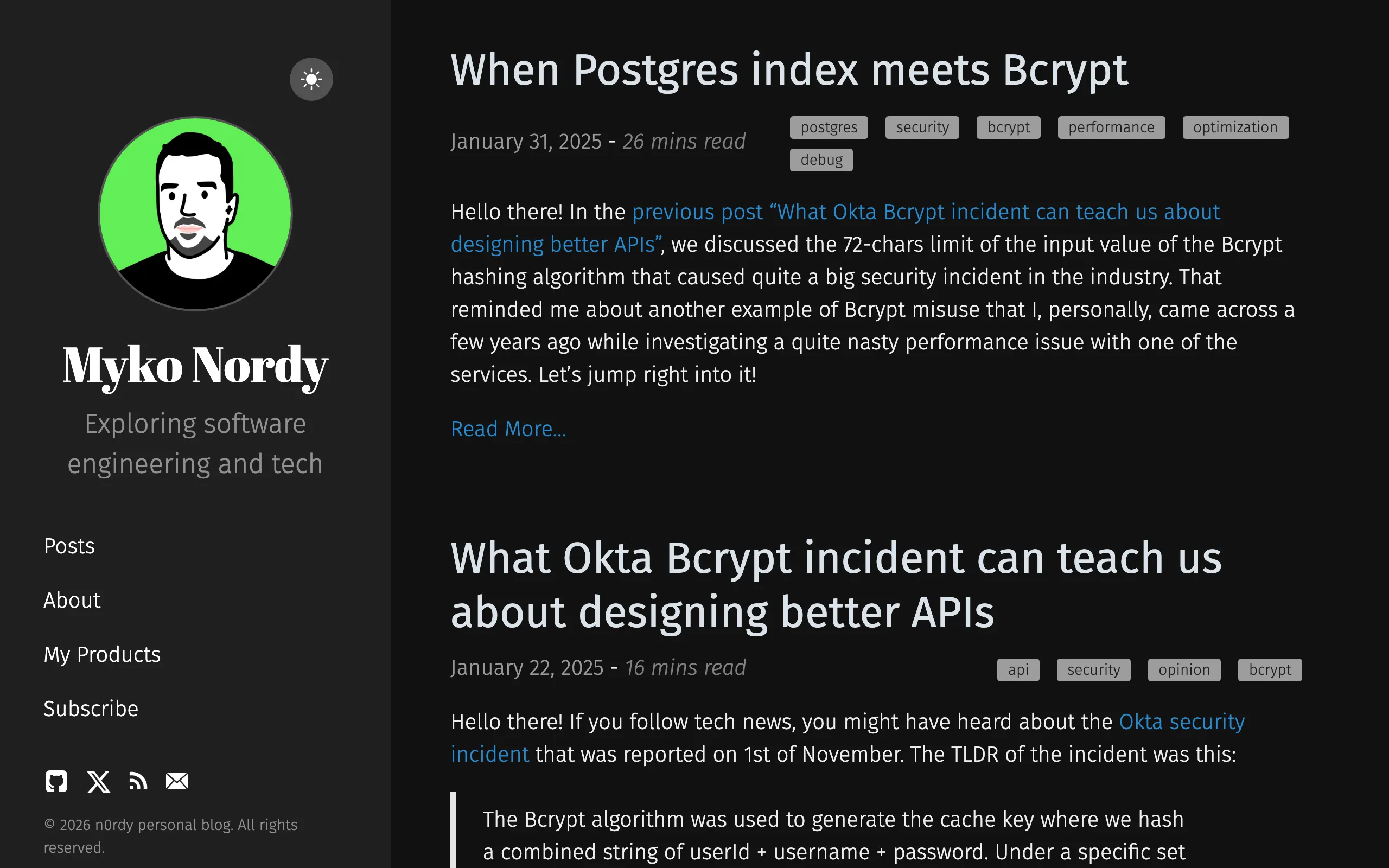Click the "January 22, 2025" post date
The height and width of the screenshot is (868, 1389).
coord(527,668)
